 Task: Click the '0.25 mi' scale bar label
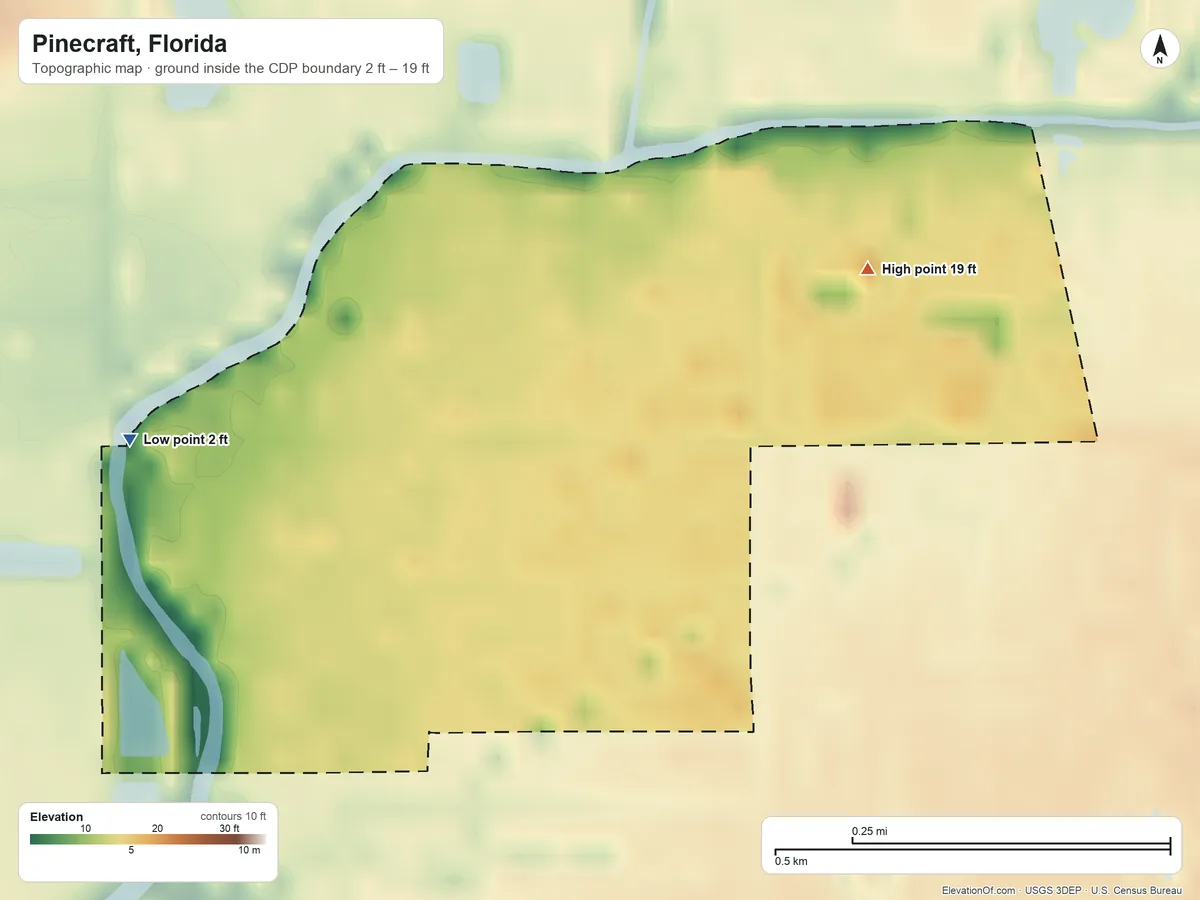click(870, 831)
